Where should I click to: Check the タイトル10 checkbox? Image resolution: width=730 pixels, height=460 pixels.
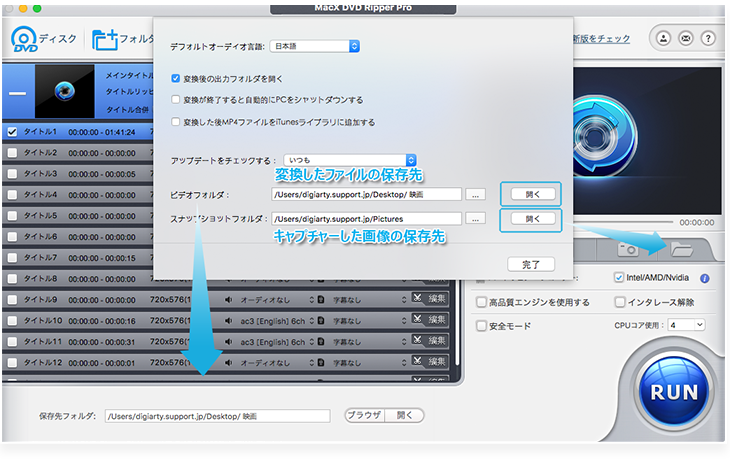[13, 321]
